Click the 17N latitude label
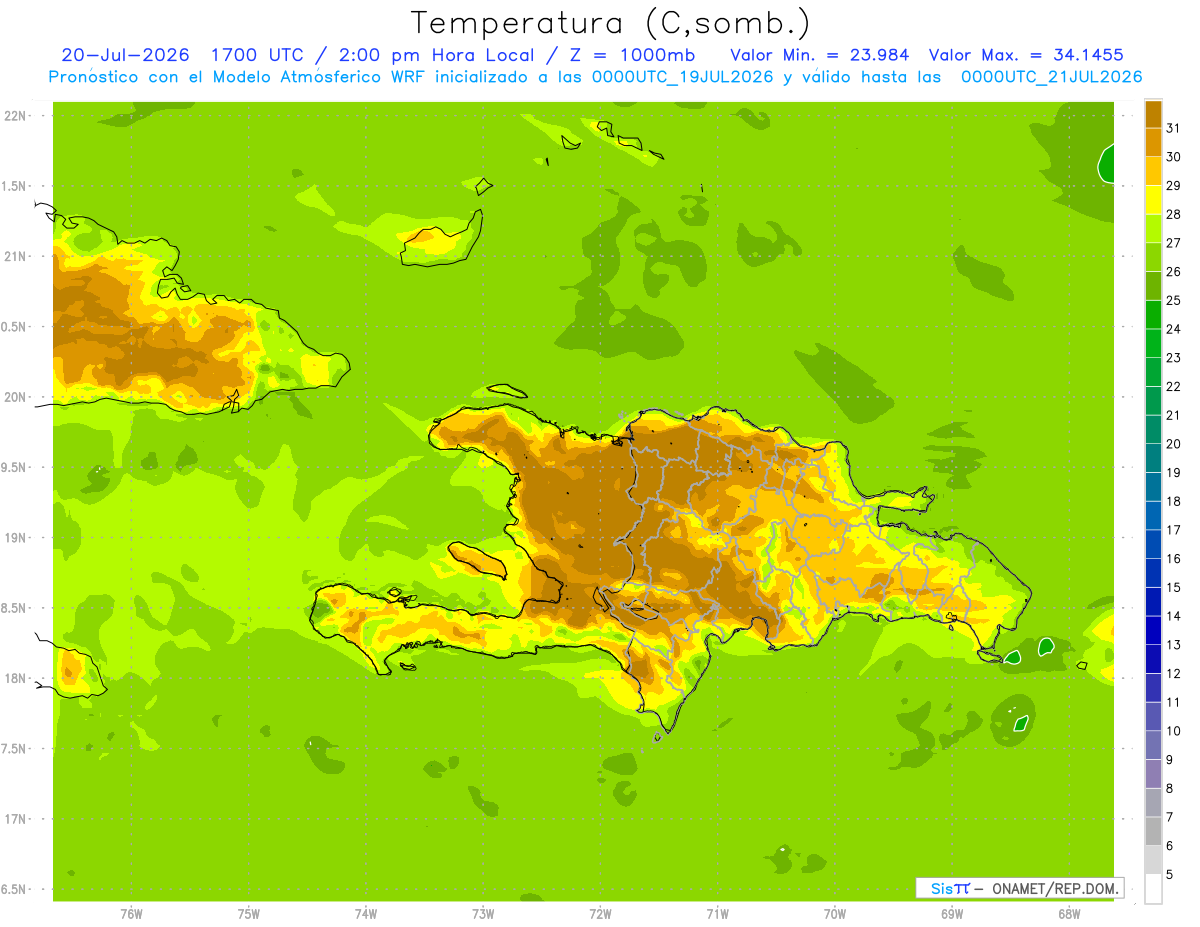Image resolution: width=1200 pixels, height=927 pixels. 14,819
